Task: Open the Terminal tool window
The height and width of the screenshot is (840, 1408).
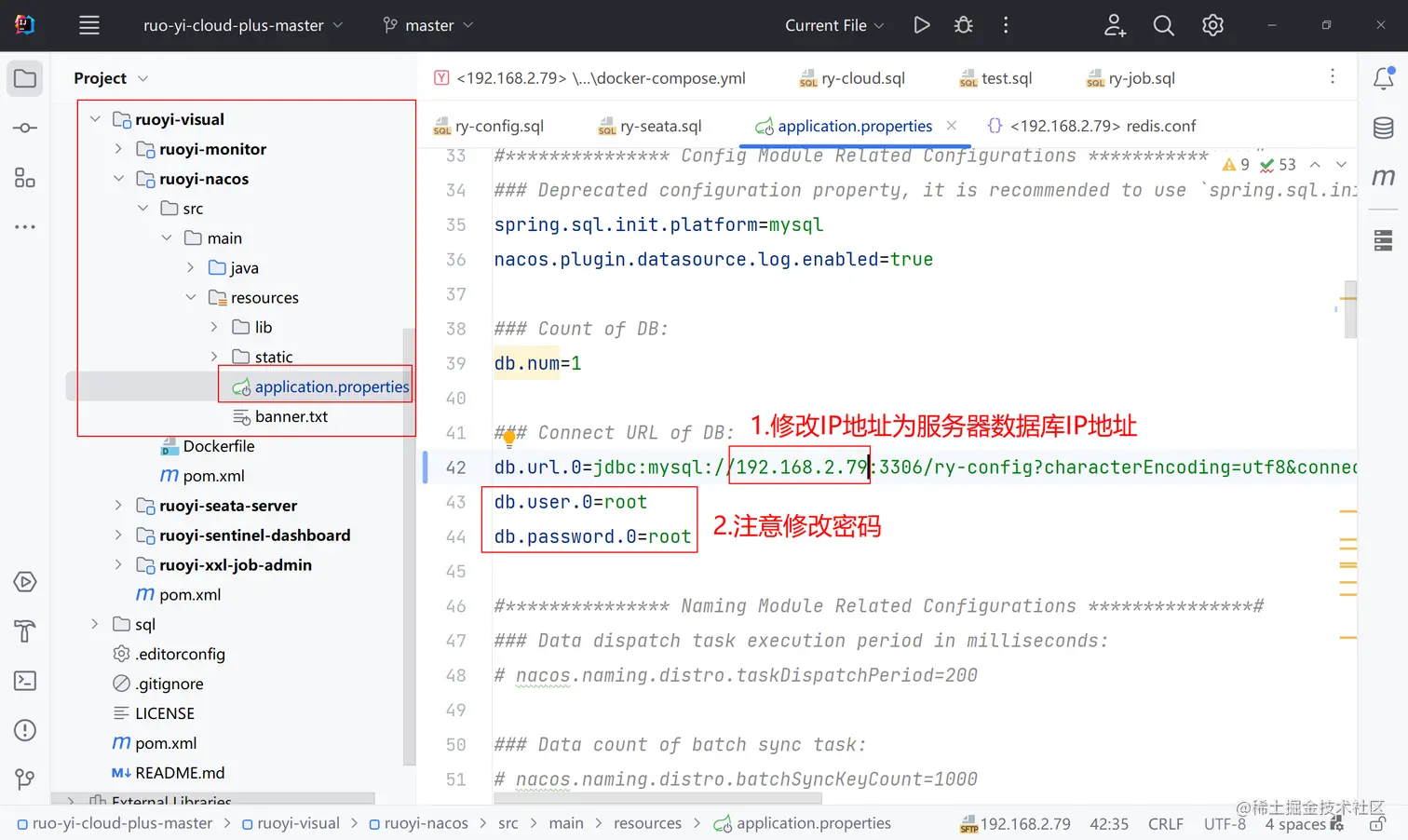Action: pos(25,681)
